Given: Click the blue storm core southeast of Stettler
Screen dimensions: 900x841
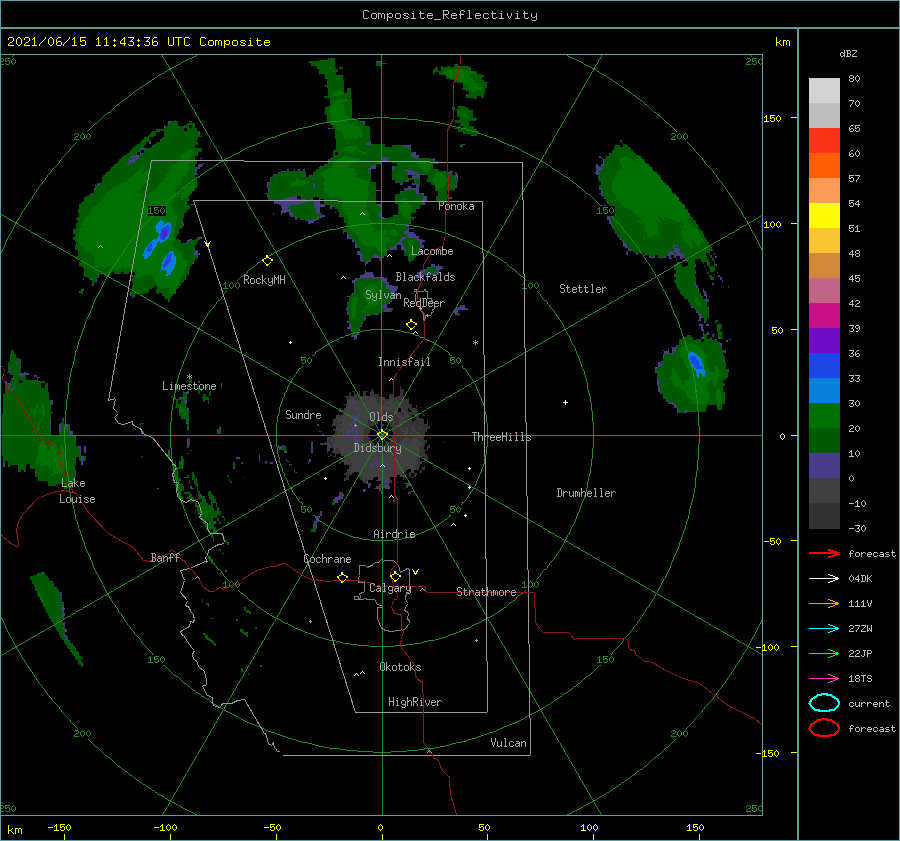Looking at the screenshot, I should click(696, 364).
